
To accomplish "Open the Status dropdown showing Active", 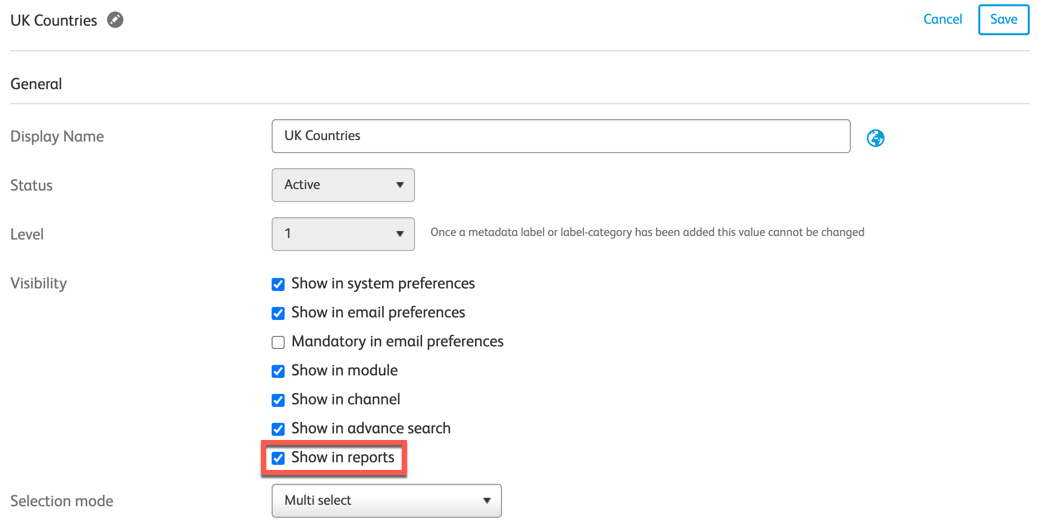I will point(343,185).
